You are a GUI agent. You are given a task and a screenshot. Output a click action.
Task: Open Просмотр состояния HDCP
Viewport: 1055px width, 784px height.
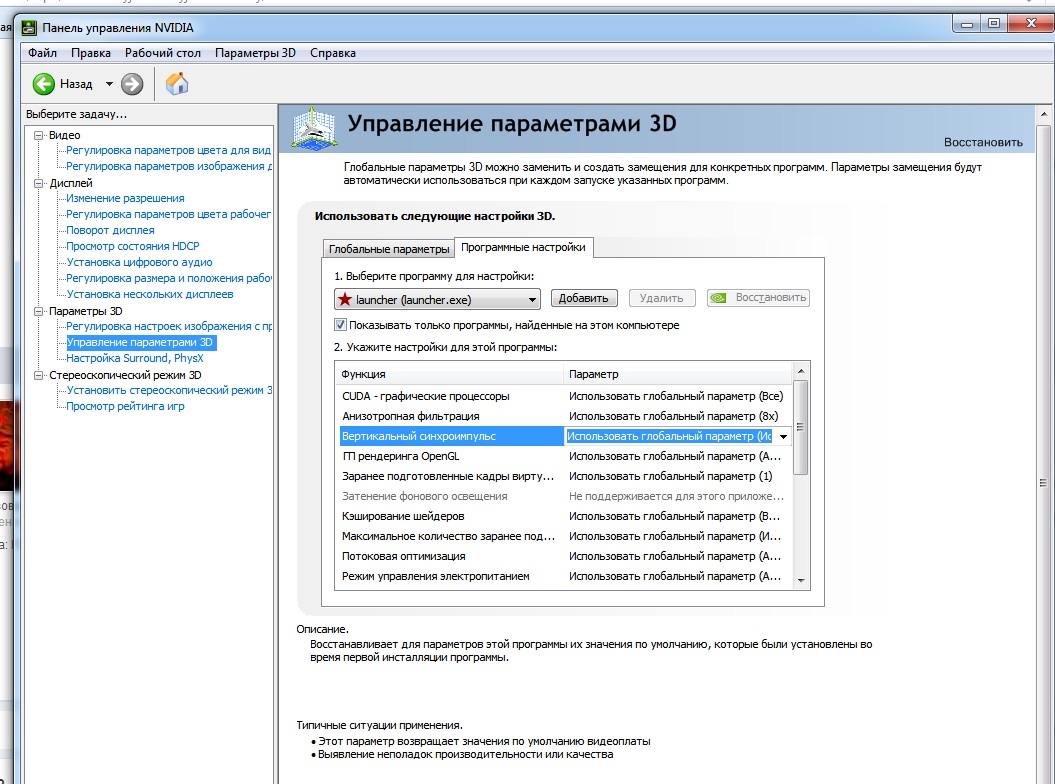pos(133,246)
